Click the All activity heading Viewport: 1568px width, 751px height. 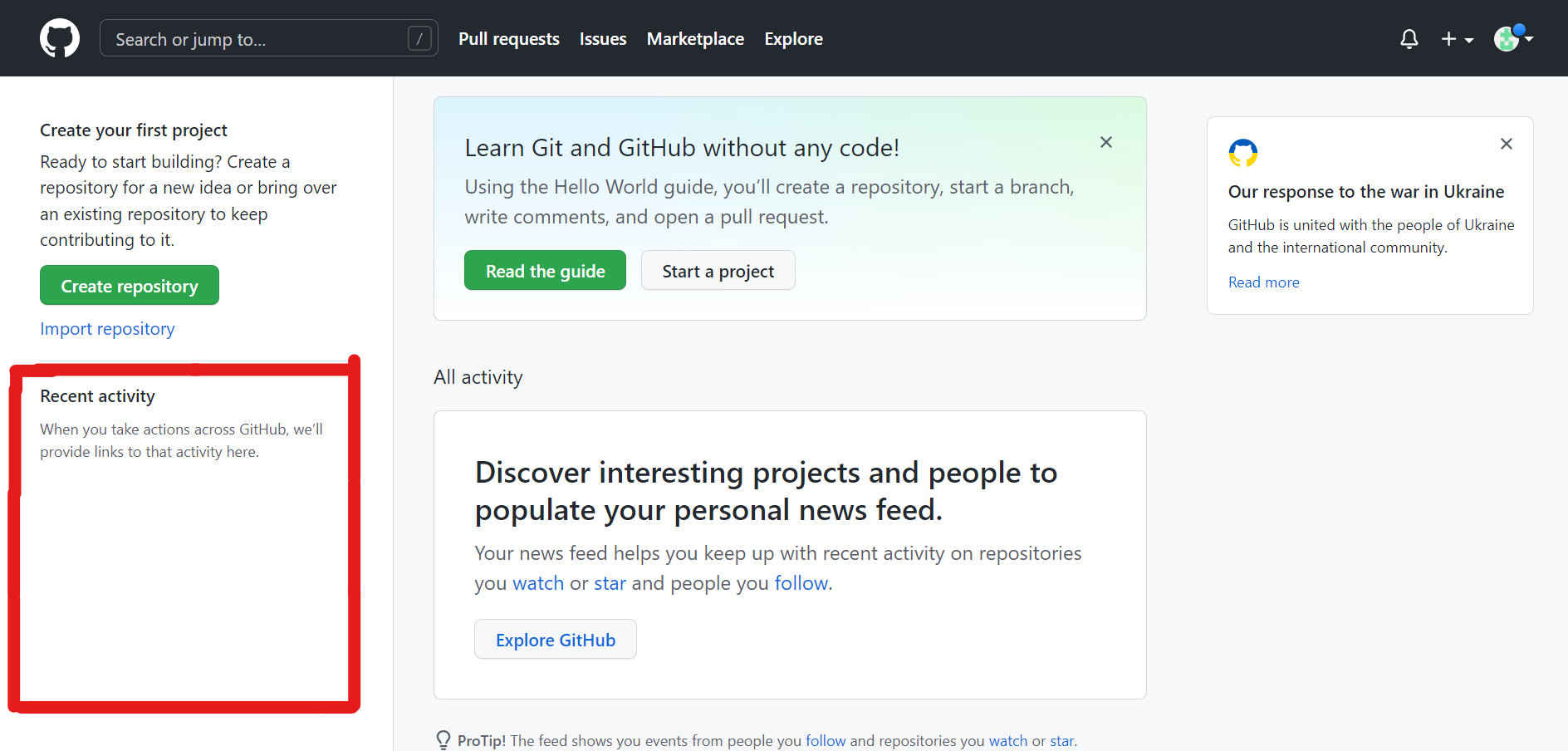coord(478,377)
